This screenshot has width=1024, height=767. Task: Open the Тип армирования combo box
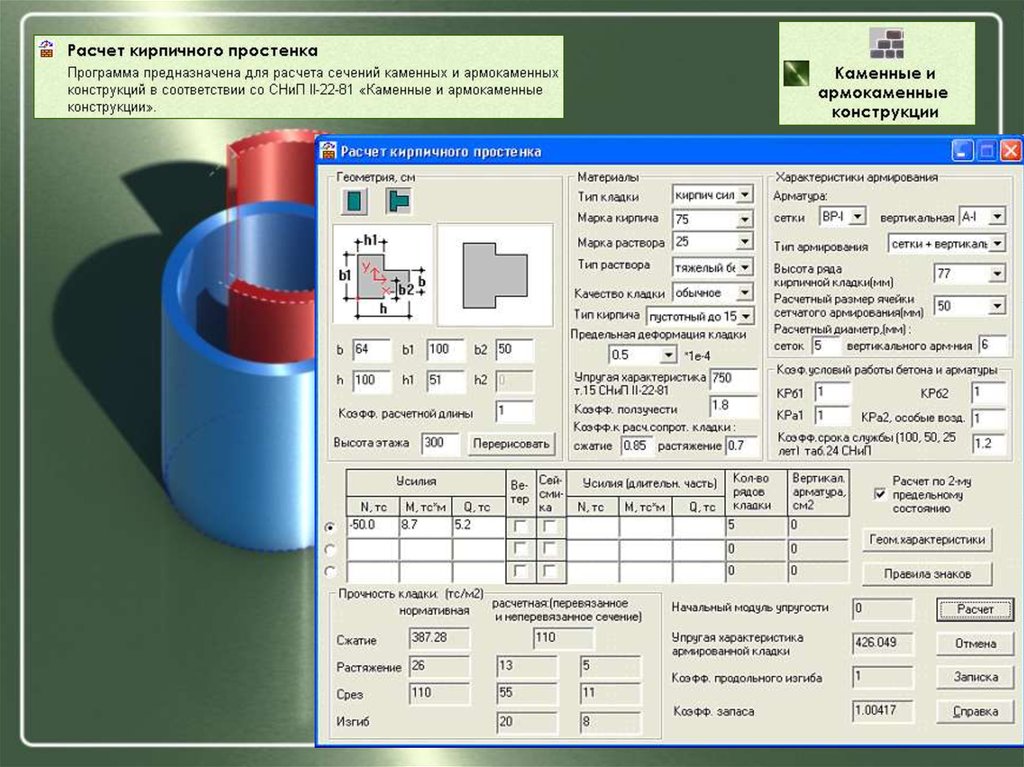(997, 245)
